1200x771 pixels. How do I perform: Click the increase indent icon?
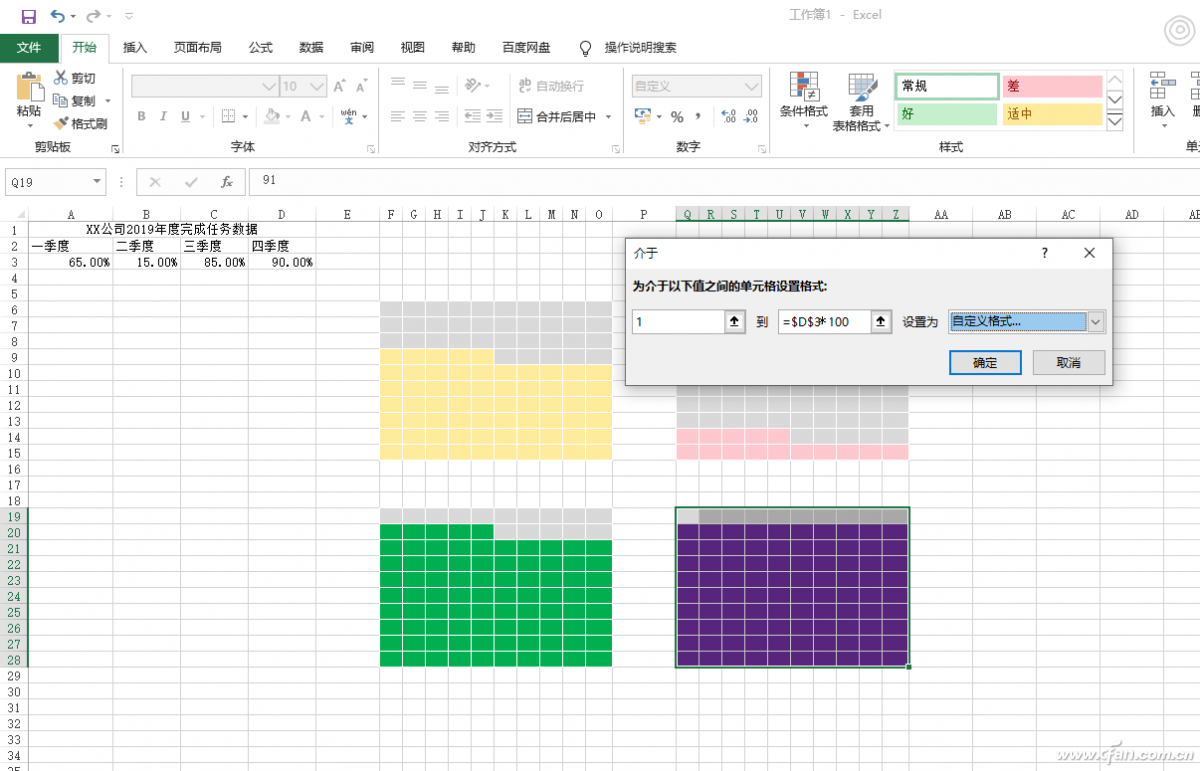[495, 116]
